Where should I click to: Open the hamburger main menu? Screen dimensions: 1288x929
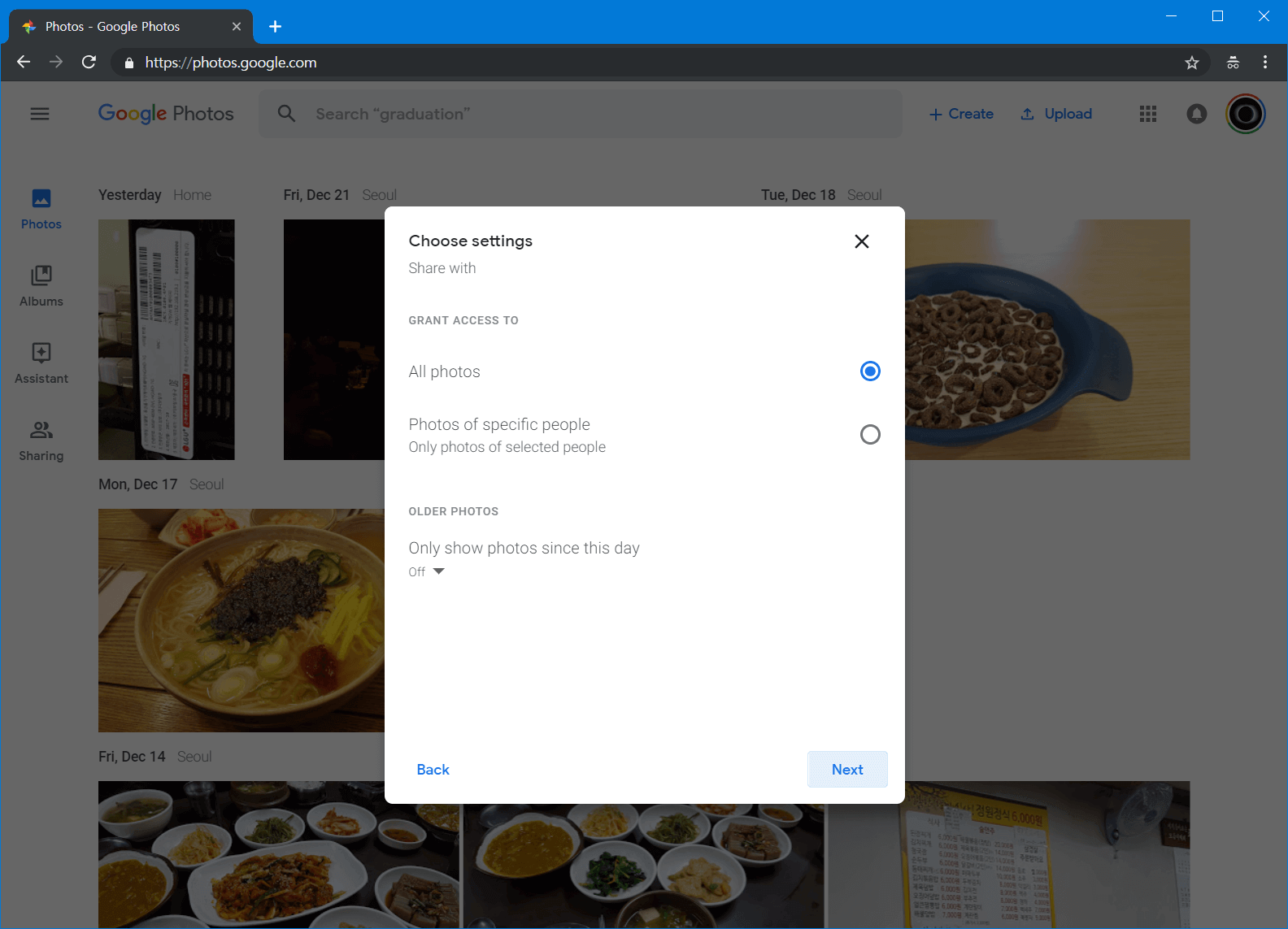point(40,114)
